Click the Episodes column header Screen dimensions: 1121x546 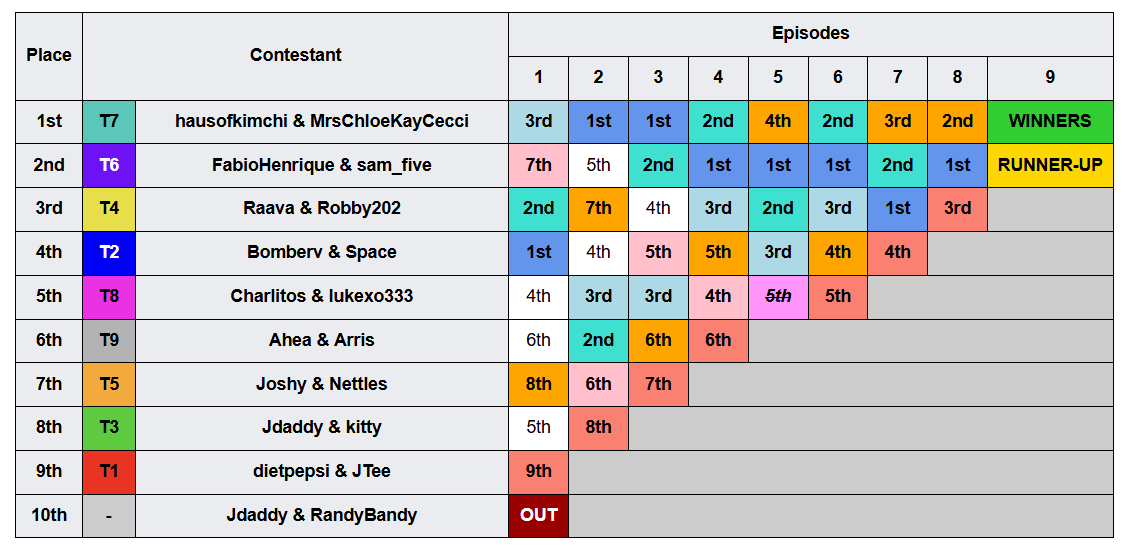pyautogui.click(x=811, y=34)
